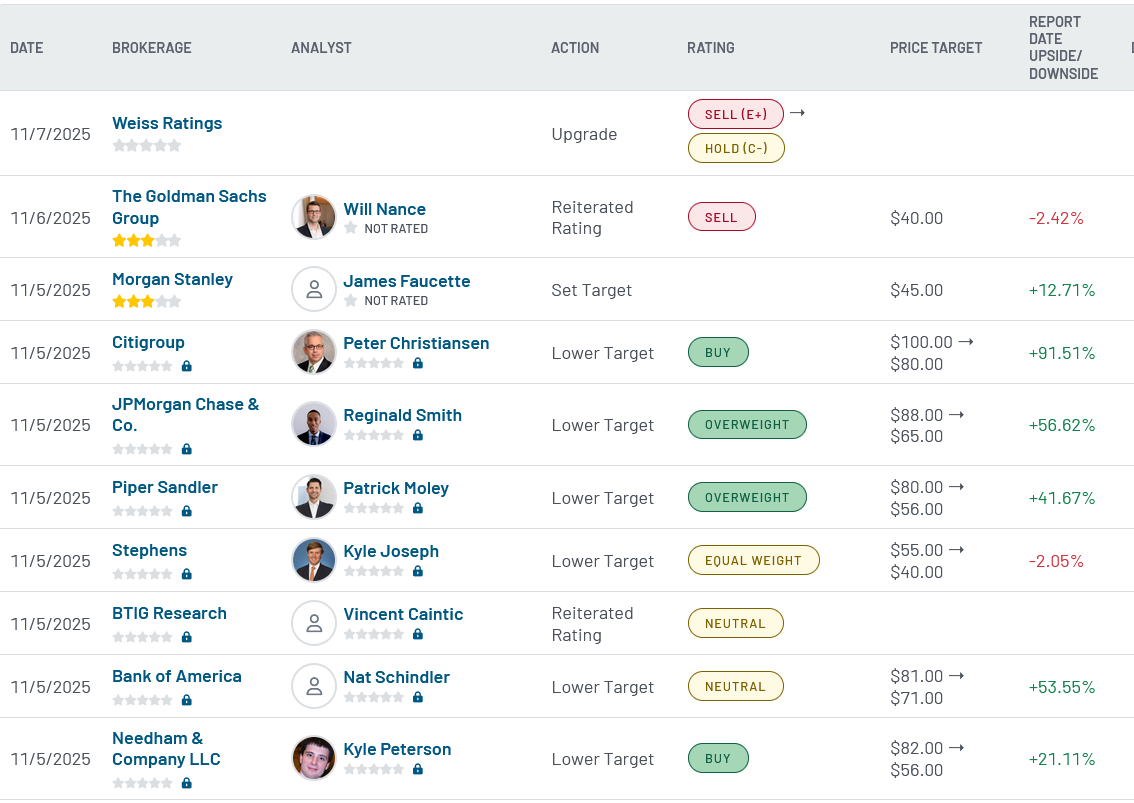Click Morgan Stanley three-star rating
This screenshot has width=1134, height=803.
coord(147,302)
